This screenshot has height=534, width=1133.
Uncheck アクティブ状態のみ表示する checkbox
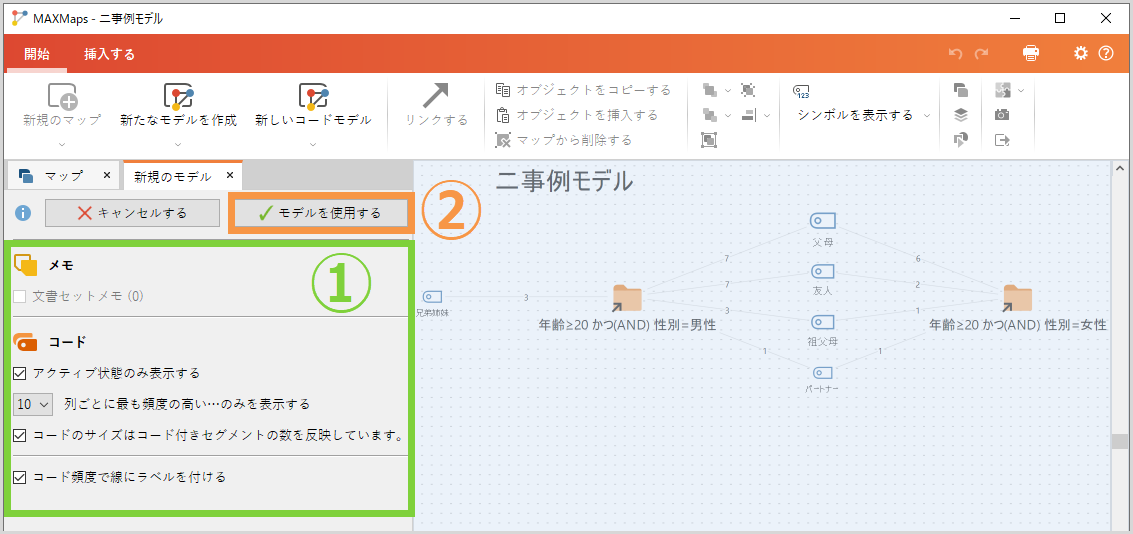point(20,373)
